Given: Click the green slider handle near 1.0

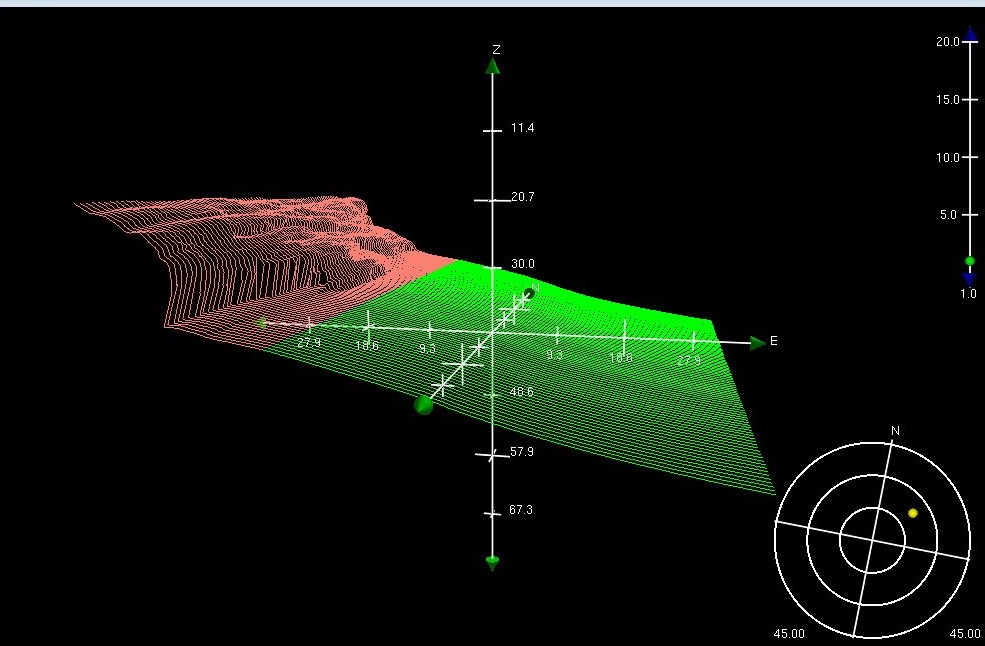Looking at the screenshot, I should point(969,262).
